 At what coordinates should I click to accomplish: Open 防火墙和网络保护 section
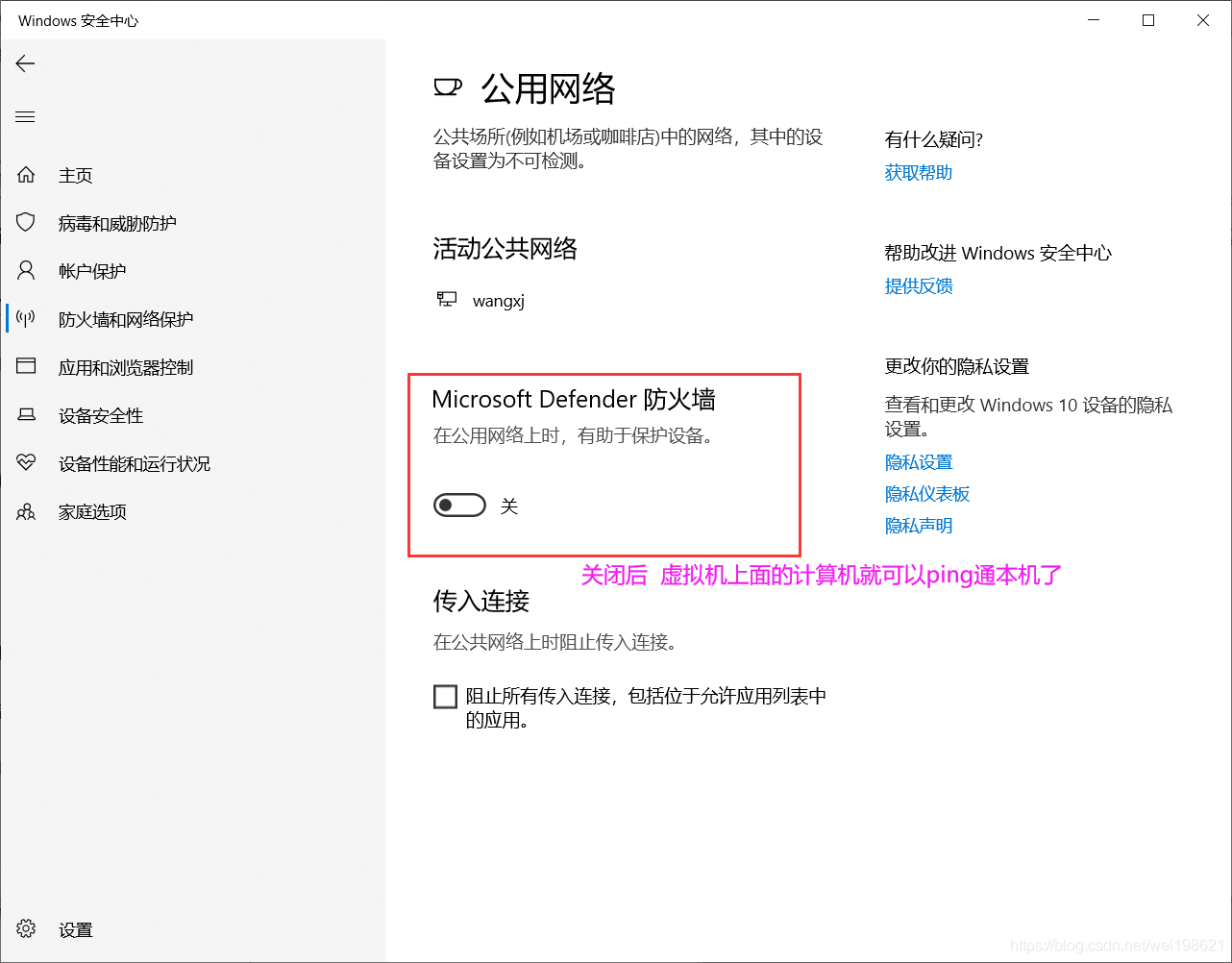pos(125,318)
